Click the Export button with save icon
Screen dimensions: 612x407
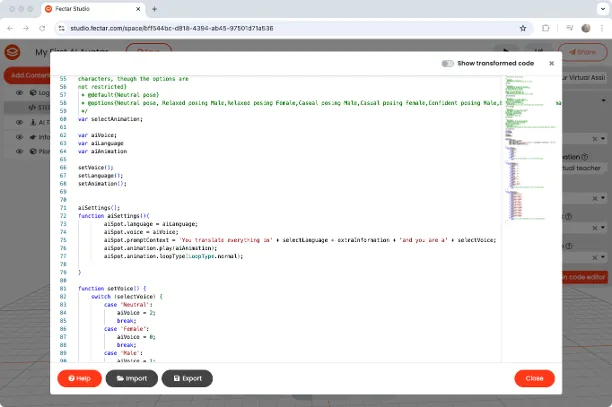(x=186, y=378)
